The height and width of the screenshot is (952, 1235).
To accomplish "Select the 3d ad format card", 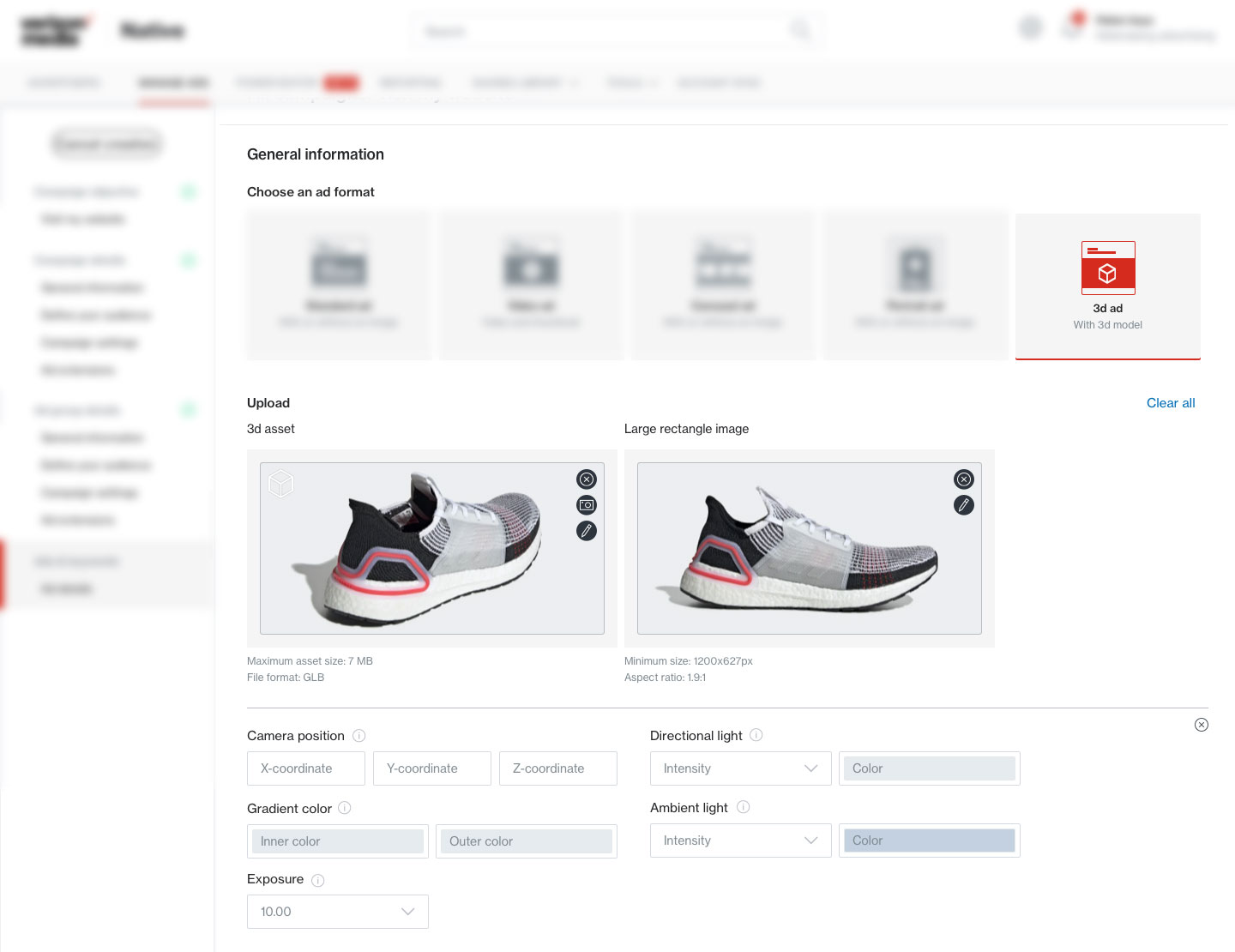I will 1107,286.
